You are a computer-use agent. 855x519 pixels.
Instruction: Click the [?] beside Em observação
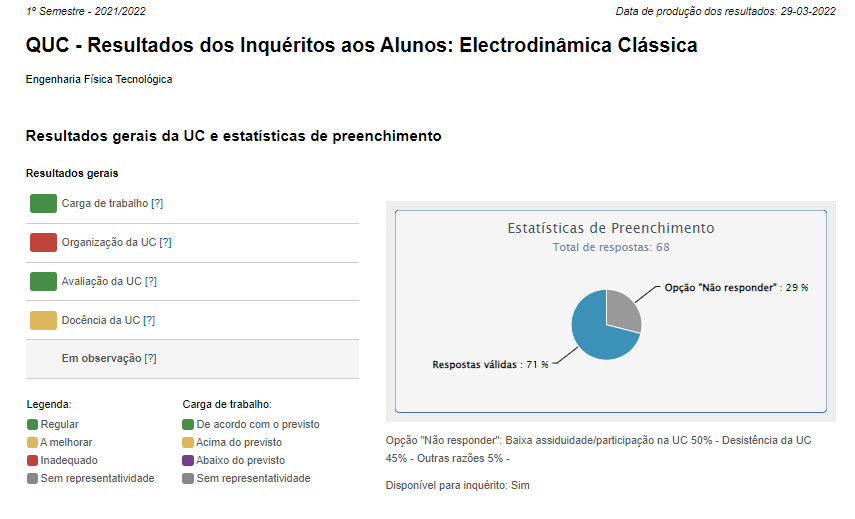point(150,359)
